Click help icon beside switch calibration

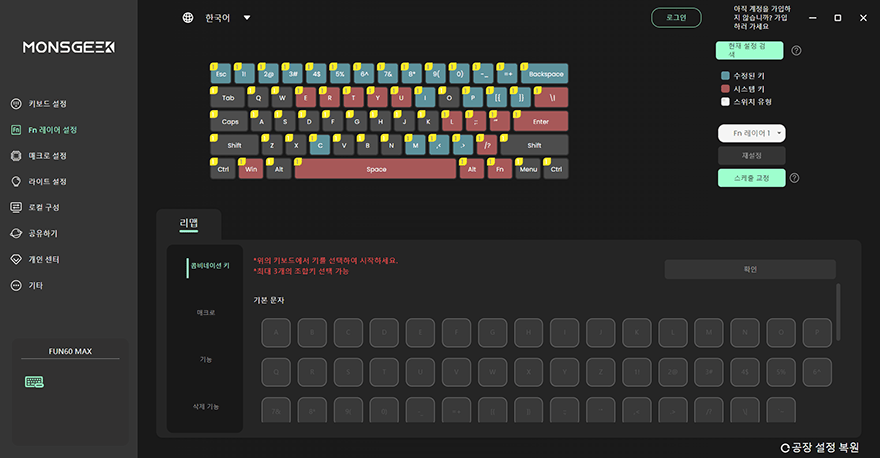point(794,178)
